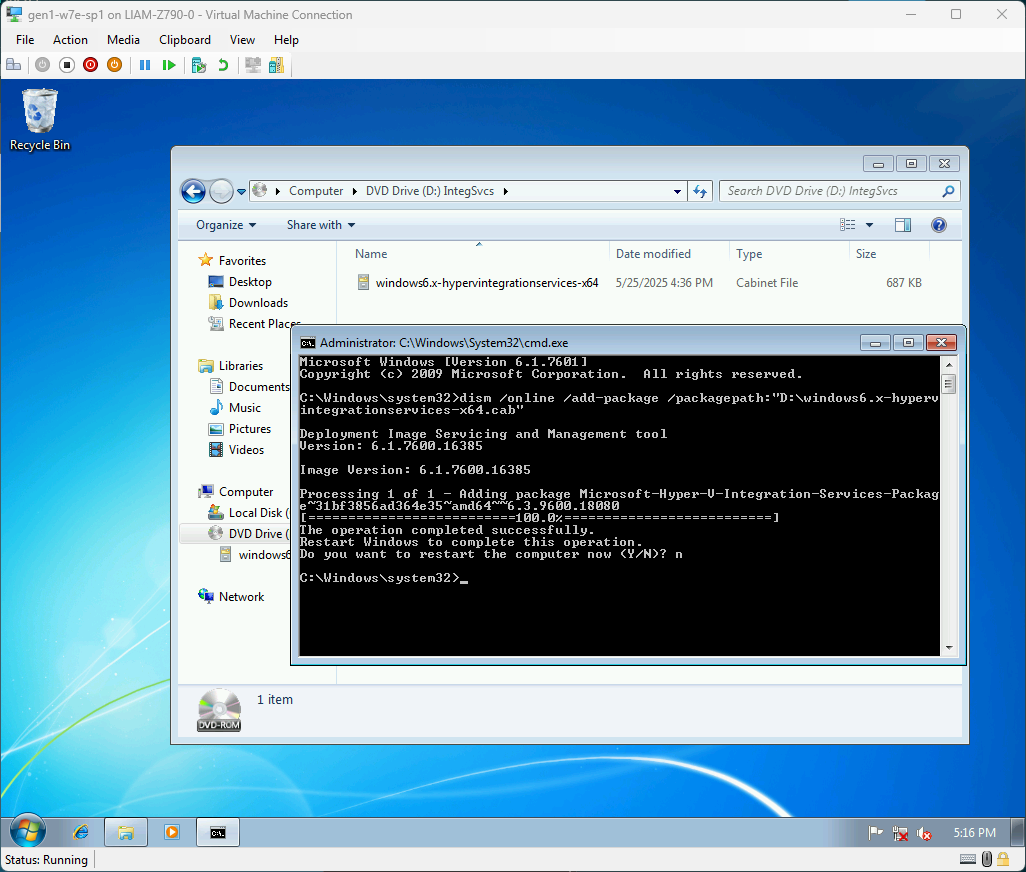Open the Pictures library
The width and height of the screenshot is (1026, 872).
point(249,428)
